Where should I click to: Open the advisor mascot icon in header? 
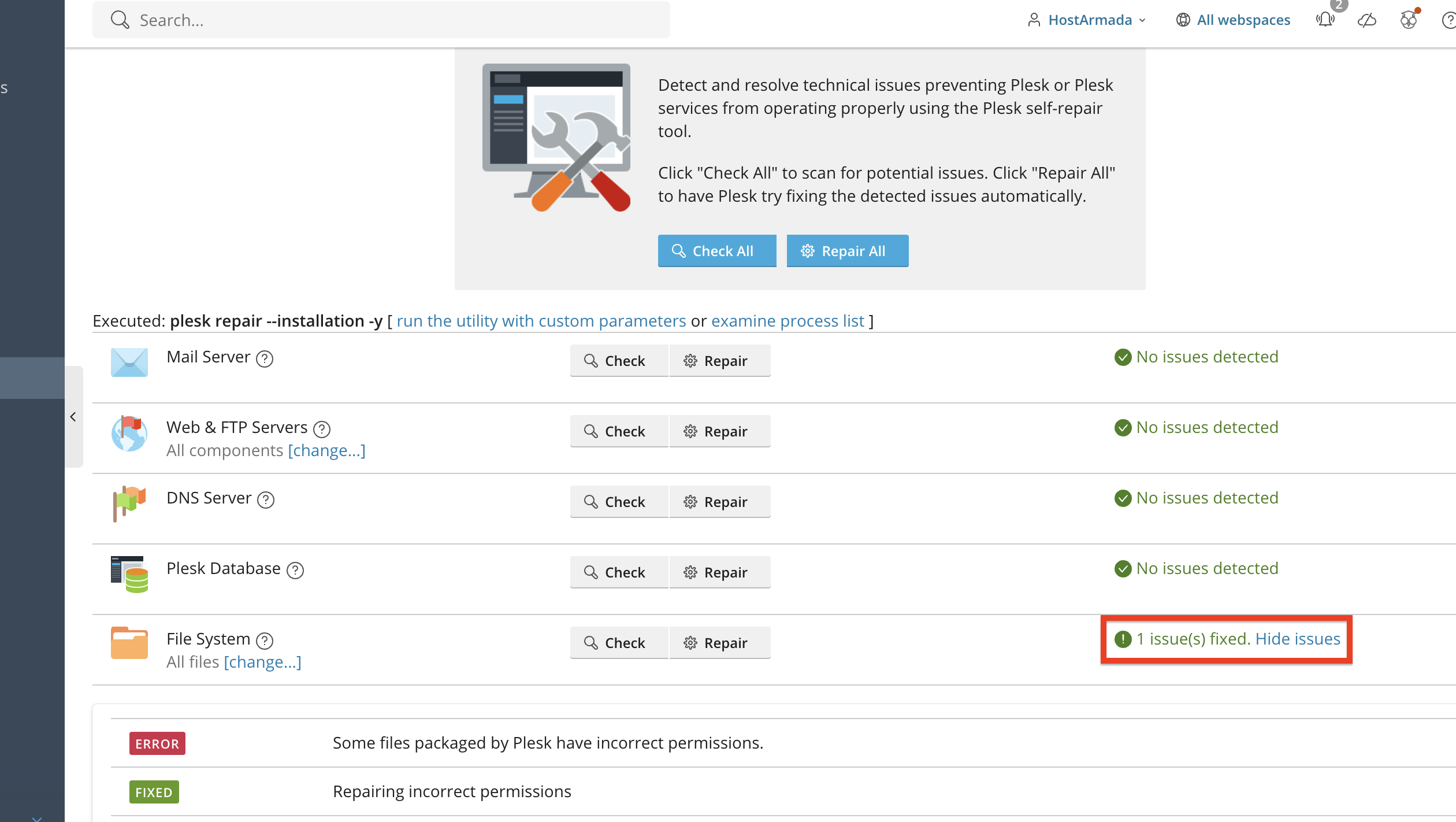click(x=1409, y=20)
